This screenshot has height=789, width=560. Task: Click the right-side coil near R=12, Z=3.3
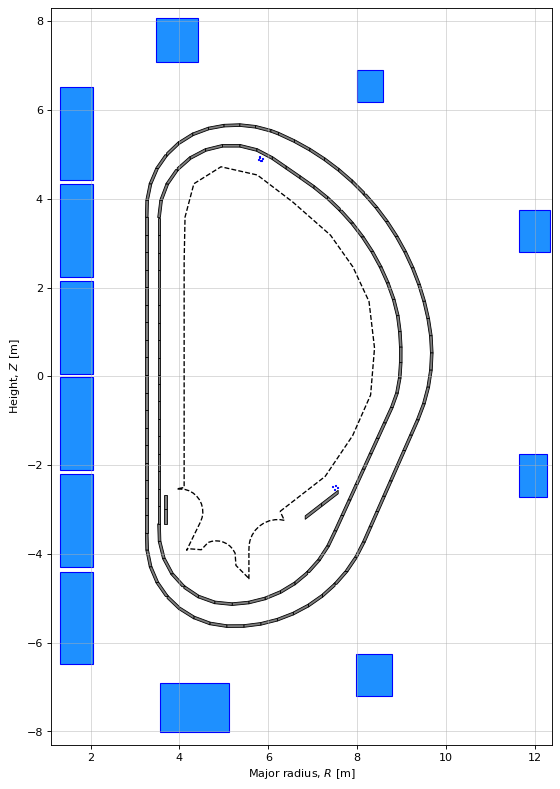[x=535, y=231]
